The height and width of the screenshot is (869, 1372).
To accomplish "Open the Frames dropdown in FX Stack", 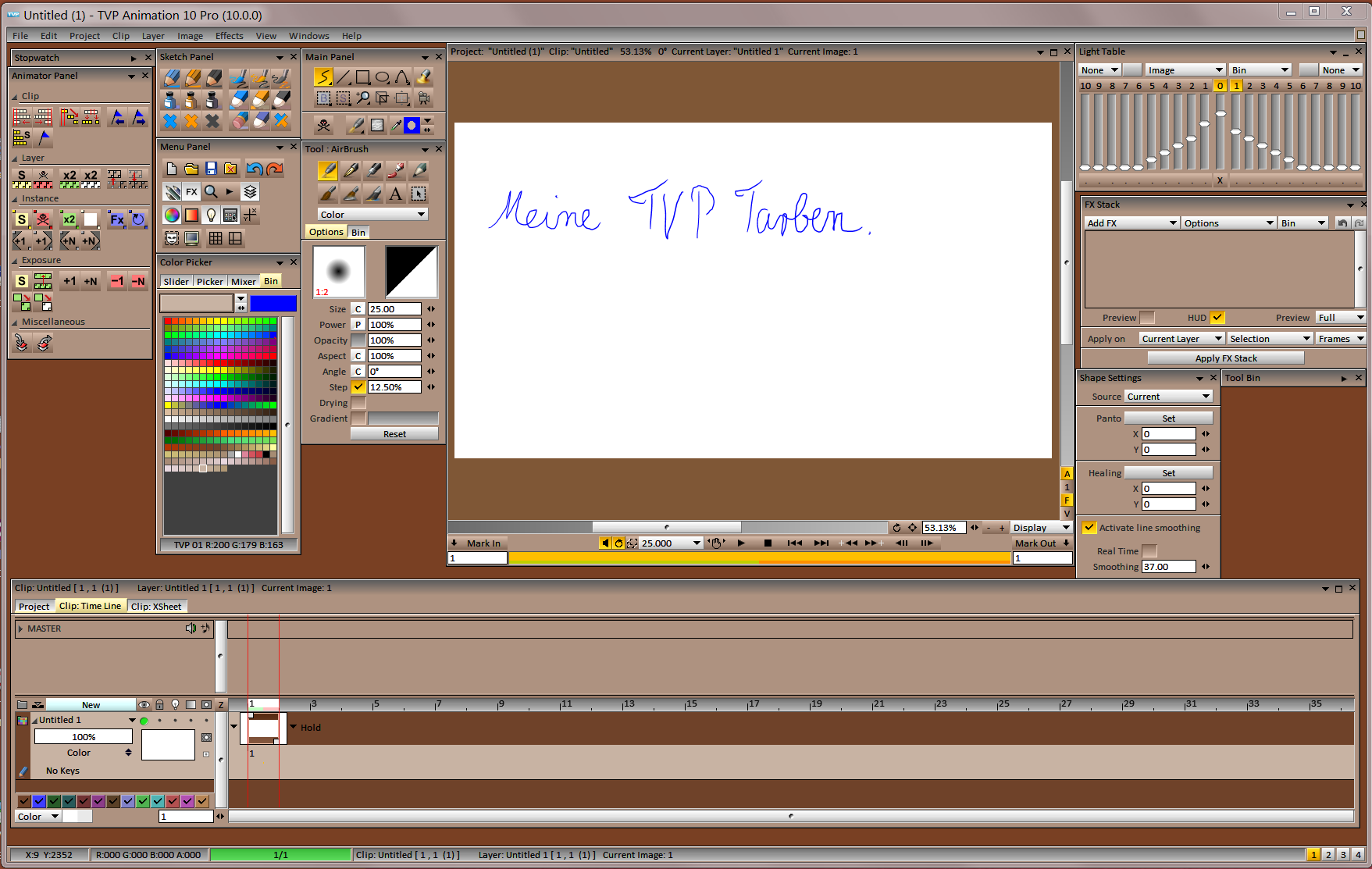I will tap(1340, 338).
